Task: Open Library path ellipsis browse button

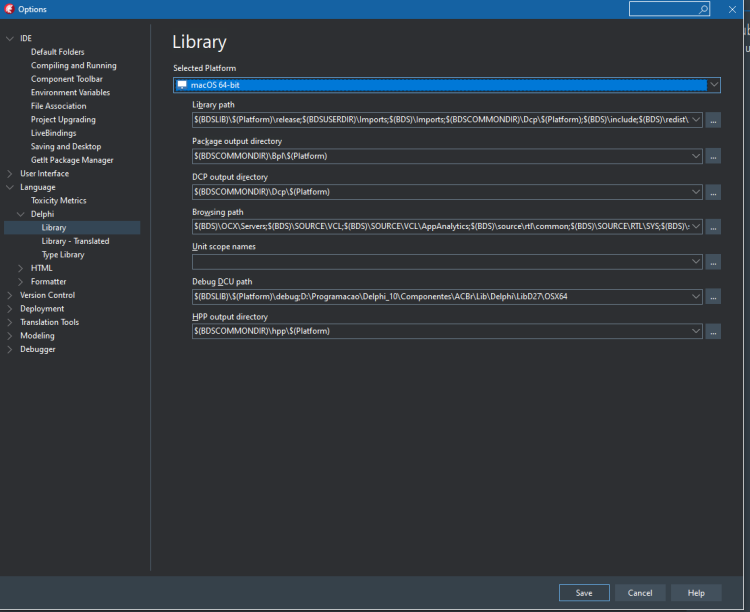Action: click(x=713, y=120)
